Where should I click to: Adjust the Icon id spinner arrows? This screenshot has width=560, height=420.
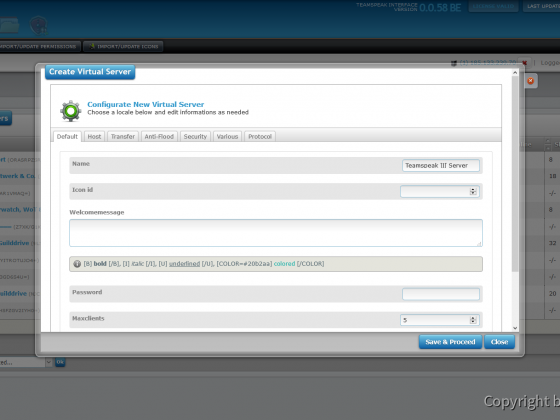tap(473, 191)
